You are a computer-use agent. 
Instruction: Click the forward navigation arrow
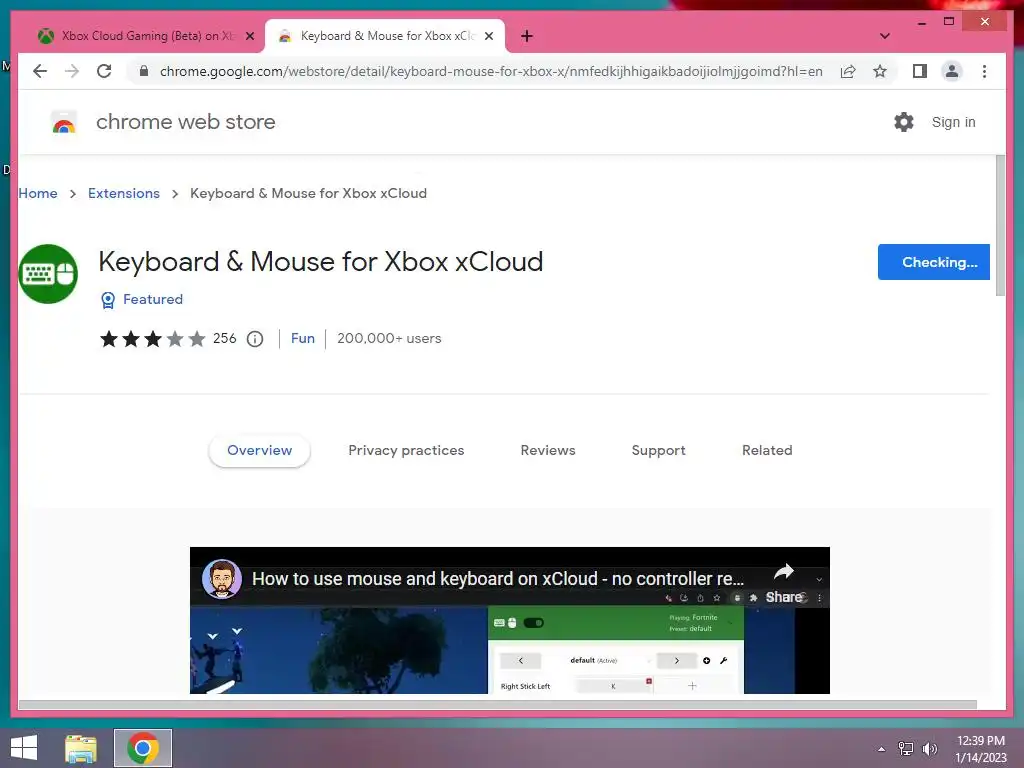pyautogui.click(x=72, y=71)
